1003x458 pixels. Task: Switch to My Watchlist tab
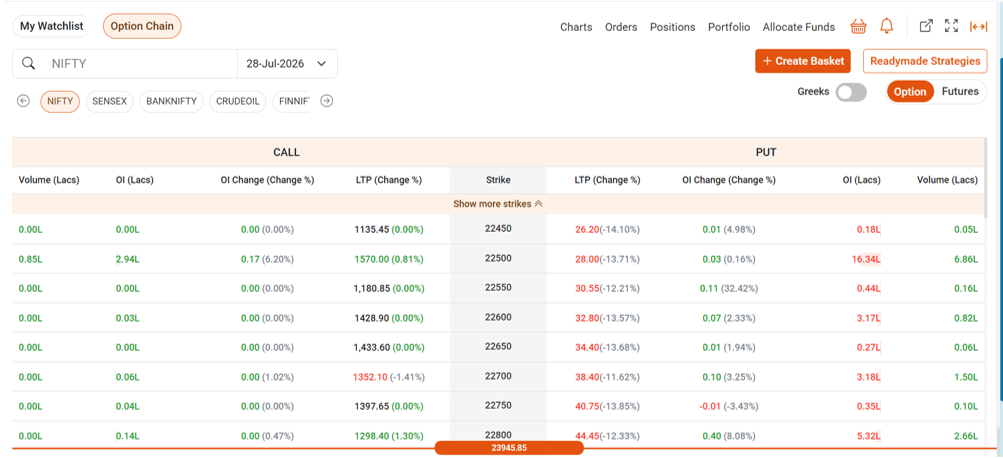click(51, 26)
